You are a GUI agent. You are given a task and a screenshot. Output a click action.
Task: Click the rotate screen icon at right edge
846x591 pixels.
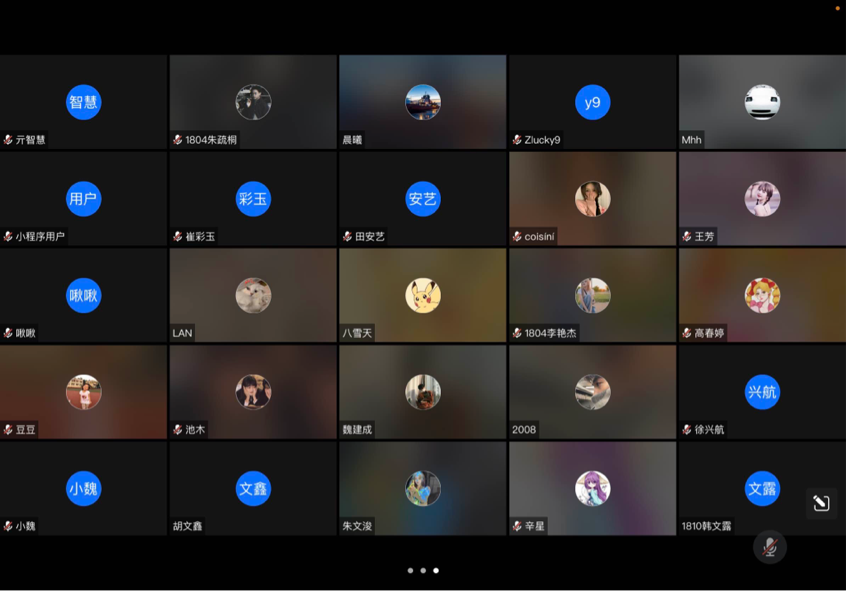(821, 503)
